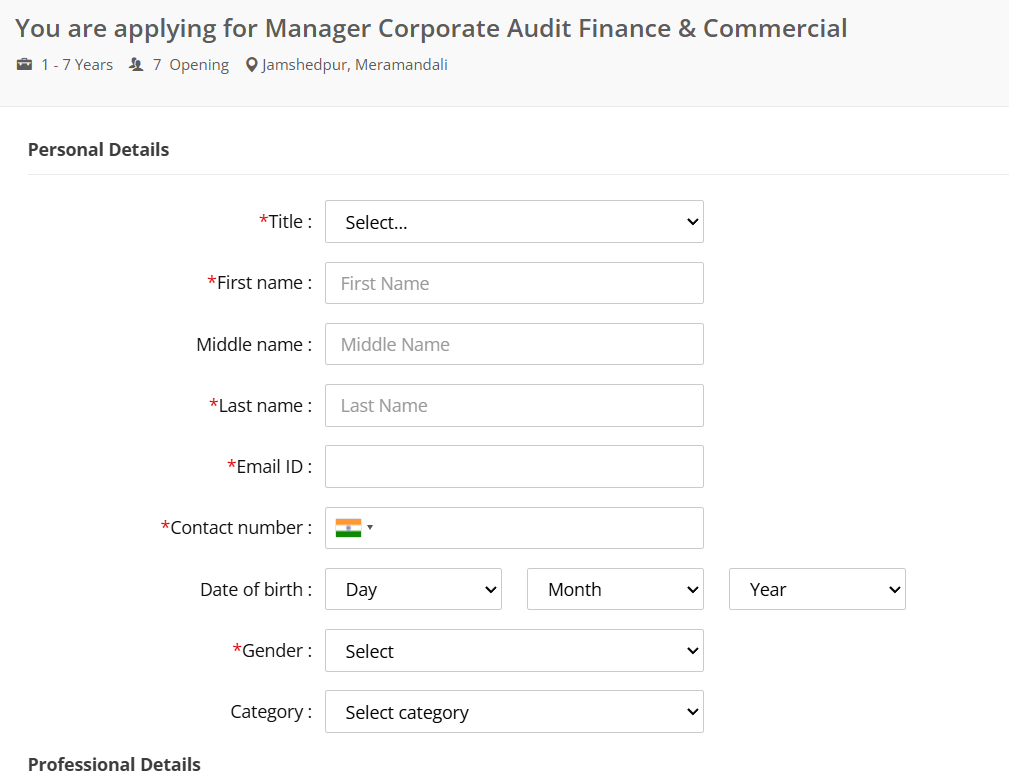1009x774 pixels.
Task: Click the Personal Details section heading
Action: [98, 150]
